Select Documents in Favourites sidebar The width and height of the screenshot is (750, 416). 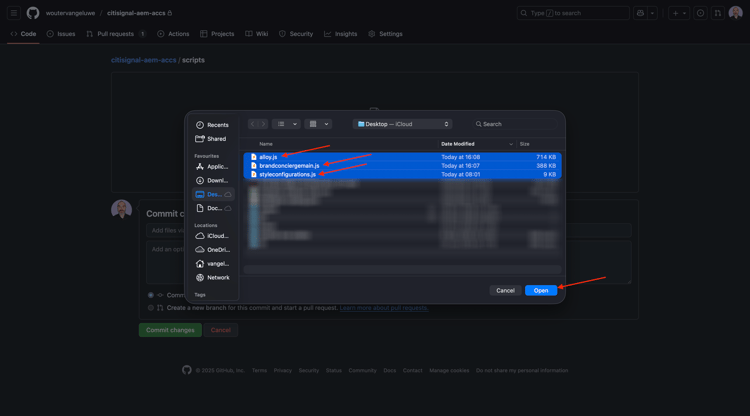coord(212,208)
